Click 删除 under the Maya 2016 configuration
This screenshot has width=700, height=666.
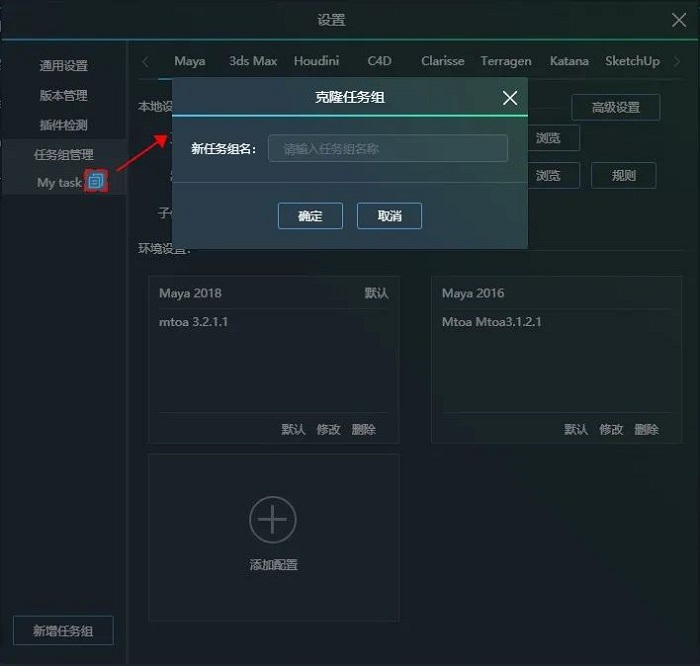tap(646, 429)
